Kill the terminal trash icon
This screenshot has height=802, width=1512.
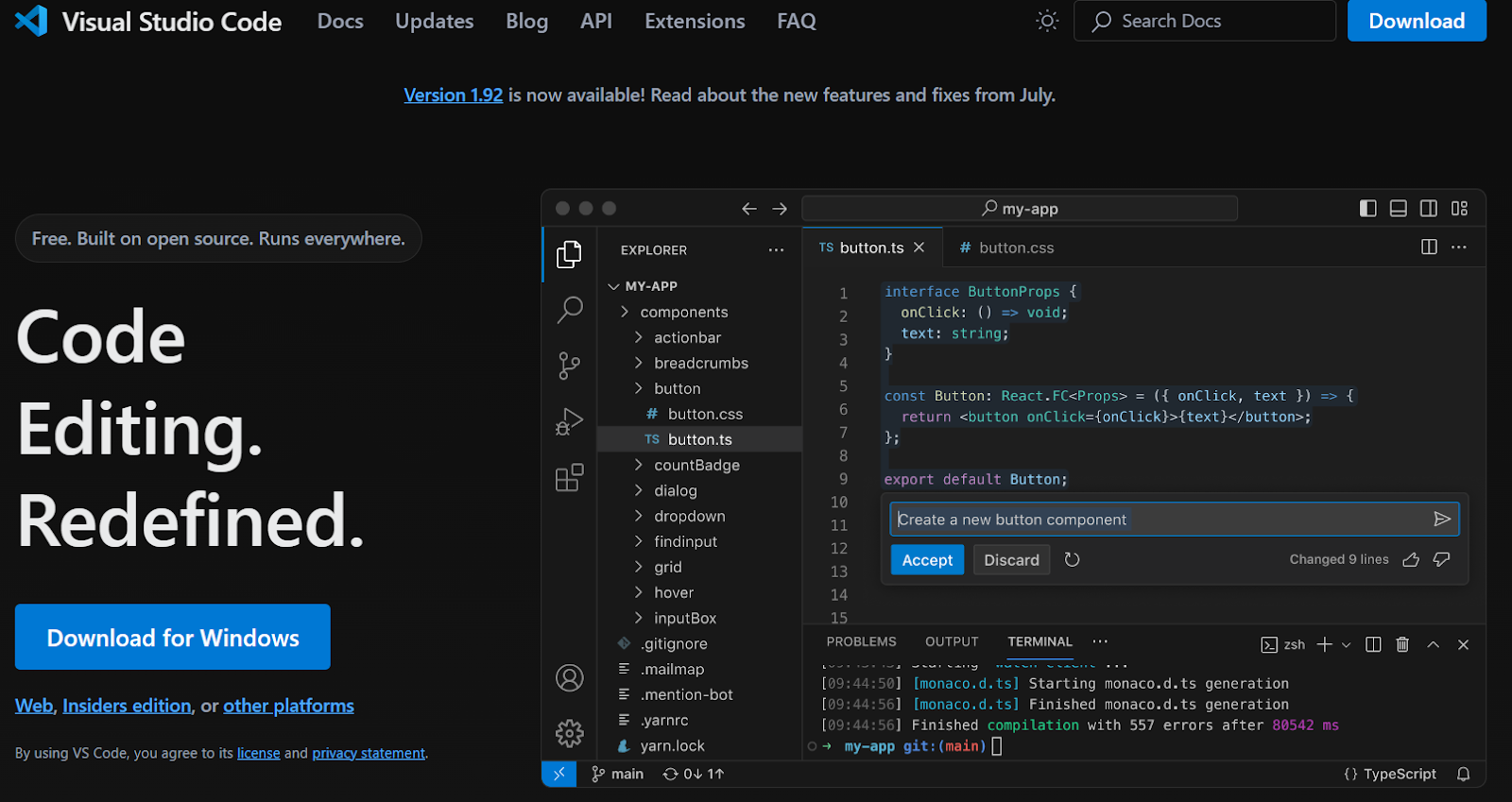pos(1402,644)
